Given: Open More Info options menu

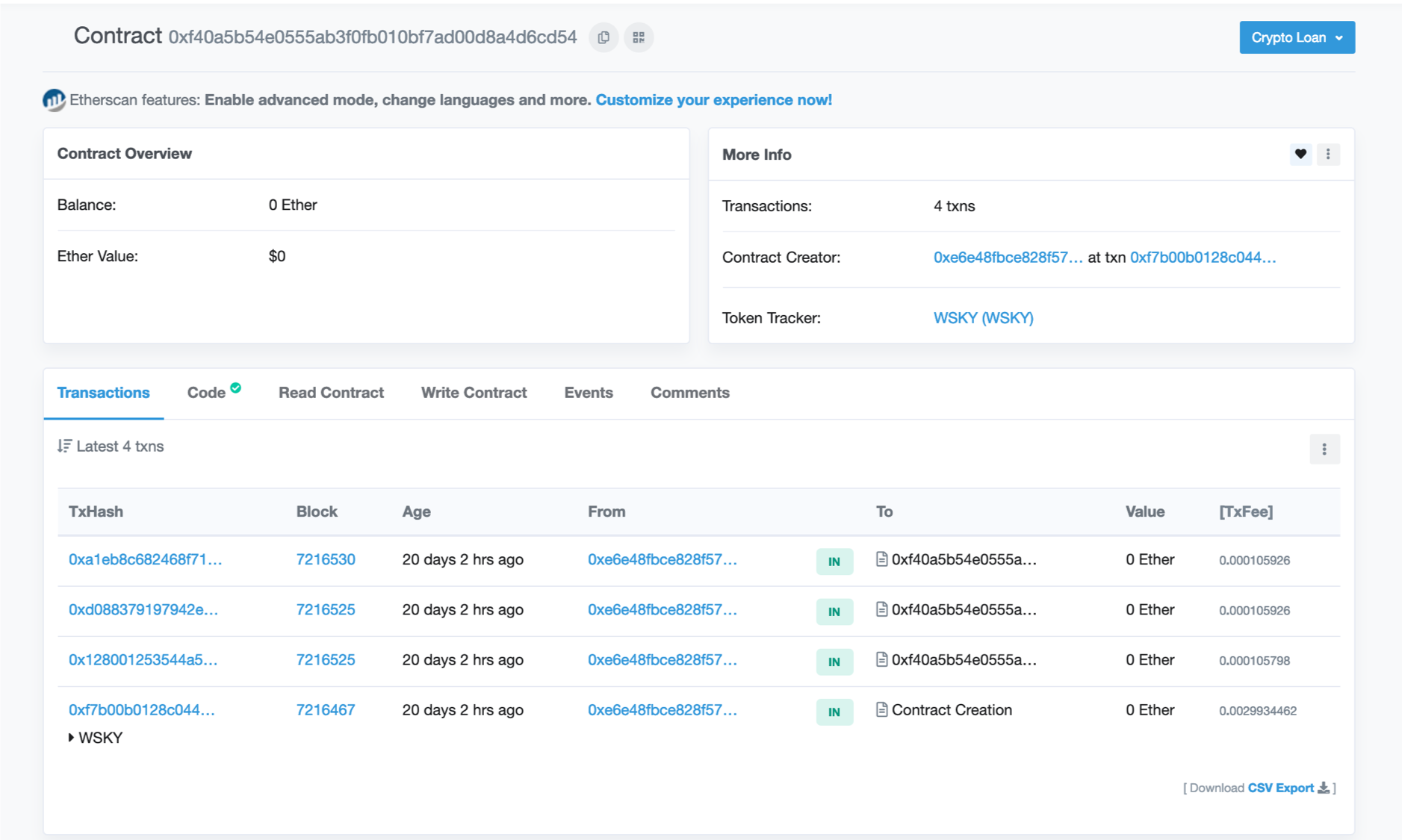Looking at the screenshot, I should [x=1328, y=155].
